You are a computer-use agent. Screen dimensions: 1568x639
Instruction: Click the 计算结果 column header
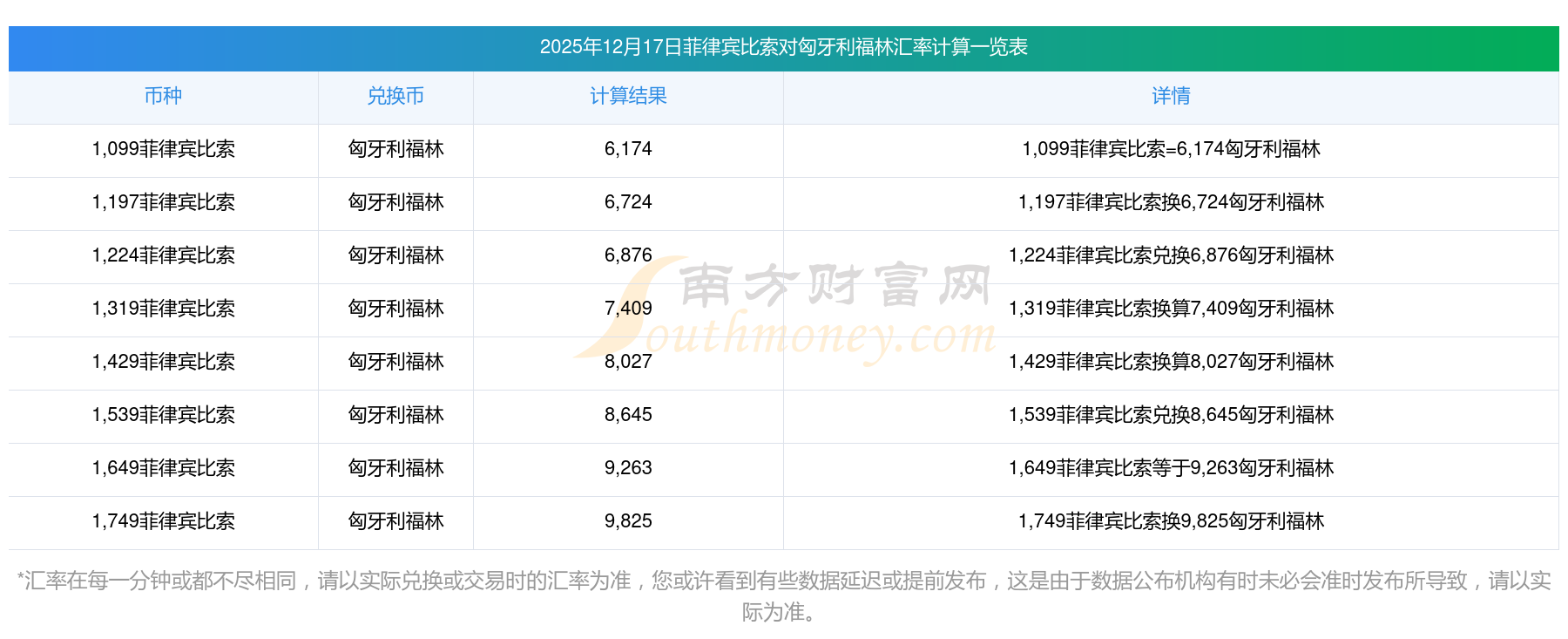(x=628, y=96)
